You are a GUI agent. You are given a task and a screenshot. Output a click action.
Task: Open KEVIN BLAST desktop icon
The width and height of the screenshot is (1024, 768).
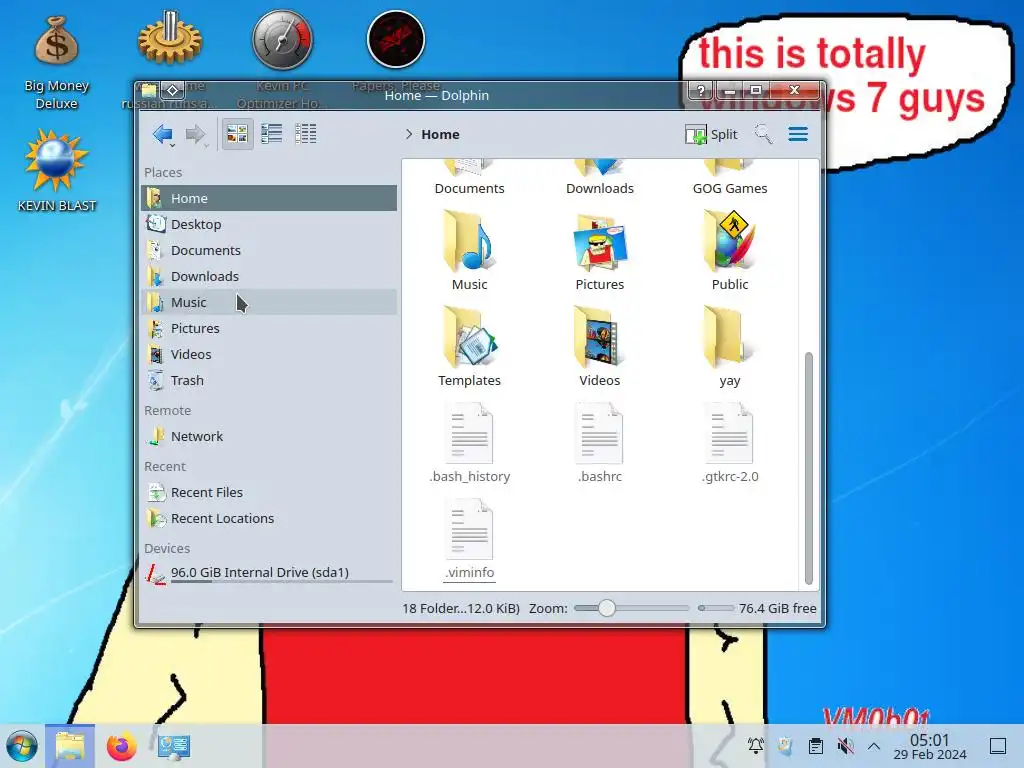(57, 170)
